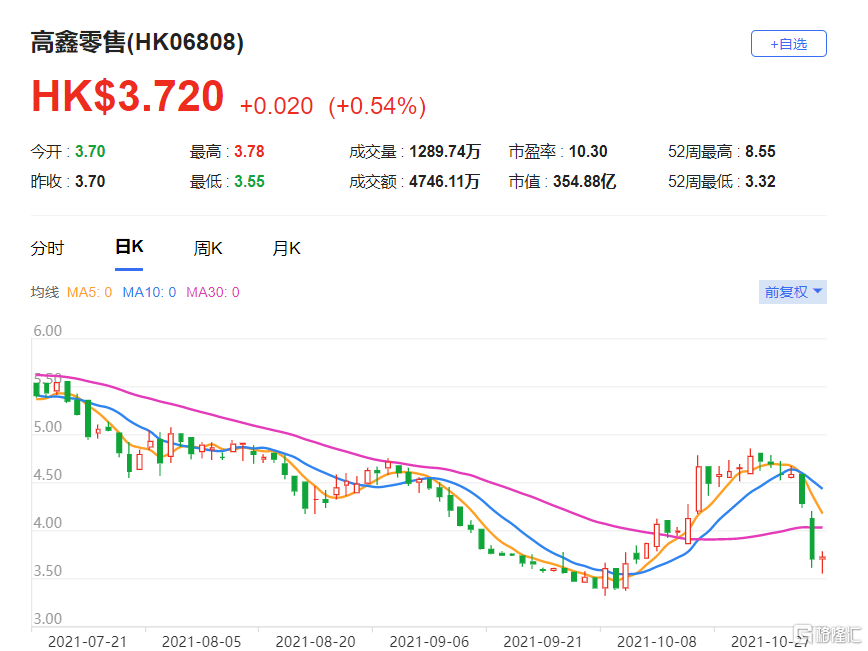Click the 市盈率 P/E ratio 10.30

tap(588, 151)
